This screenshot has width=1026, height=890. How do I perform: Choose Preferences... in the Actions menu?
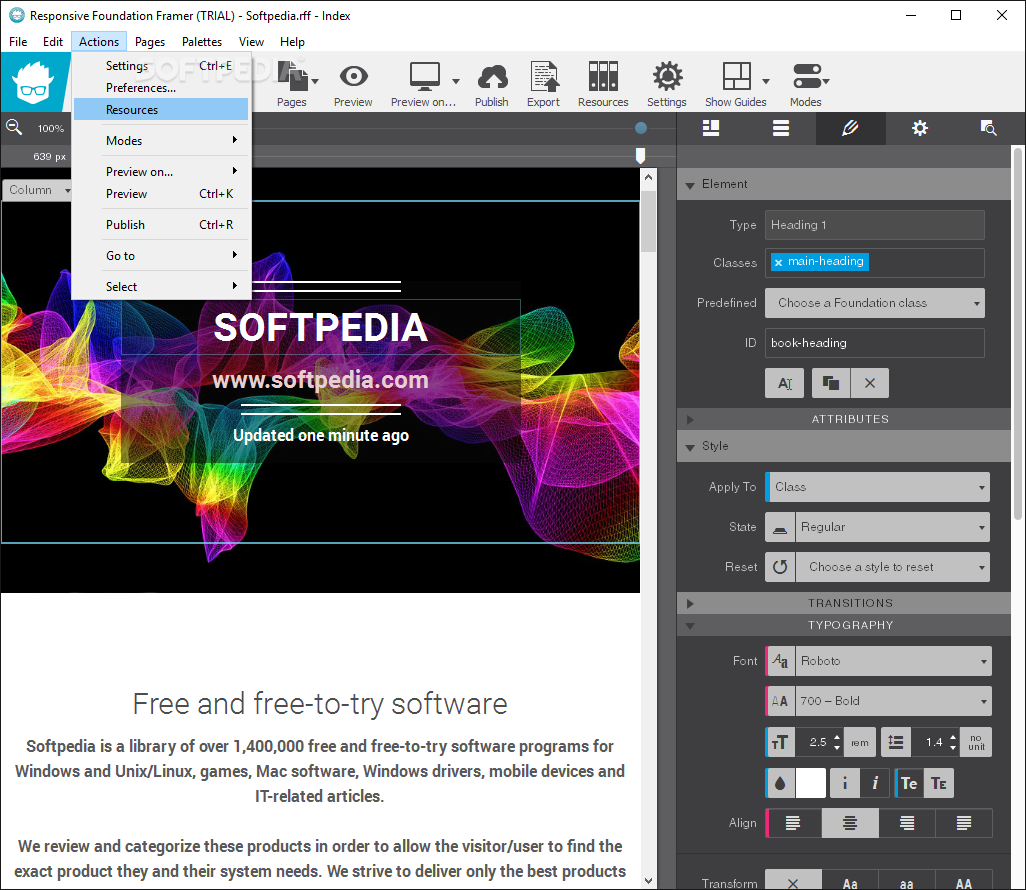[161, 88]
